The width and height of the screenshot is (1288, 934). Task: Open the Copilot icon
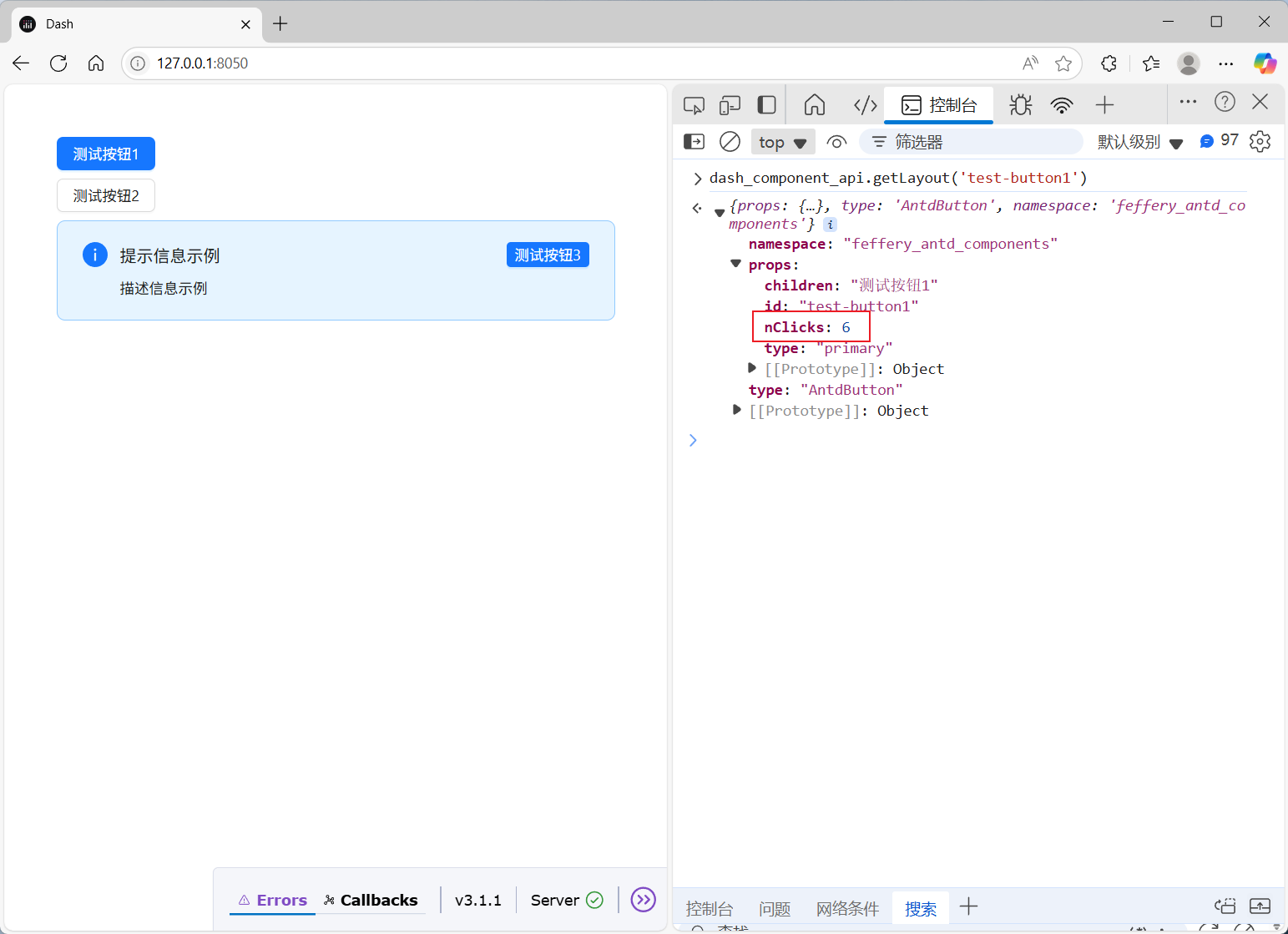1265,63
